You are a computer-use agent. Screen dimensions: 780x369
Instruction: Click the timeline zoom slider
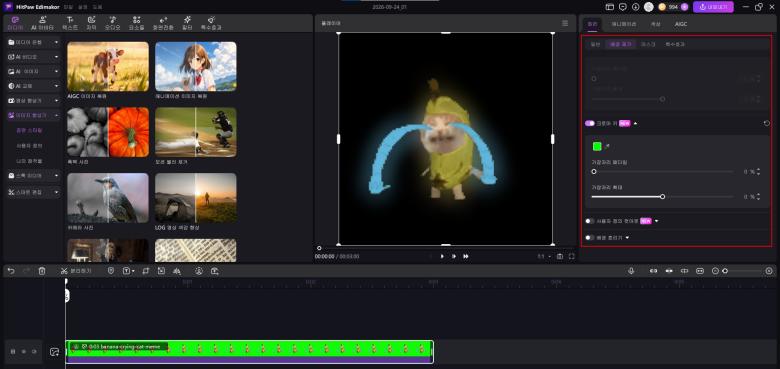click(743, 271)
